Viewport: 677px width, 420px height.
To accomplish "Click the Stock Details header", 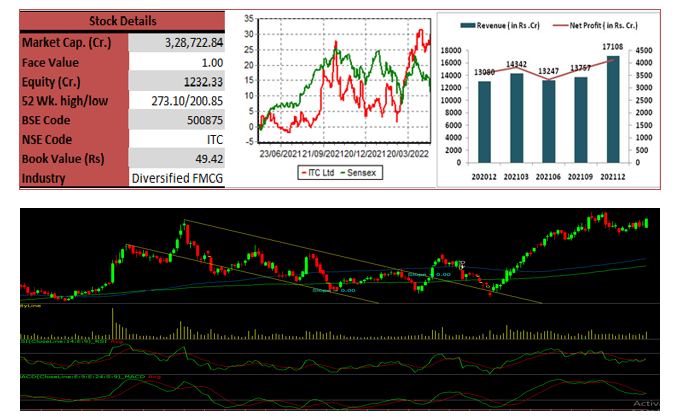I will 123,21.
